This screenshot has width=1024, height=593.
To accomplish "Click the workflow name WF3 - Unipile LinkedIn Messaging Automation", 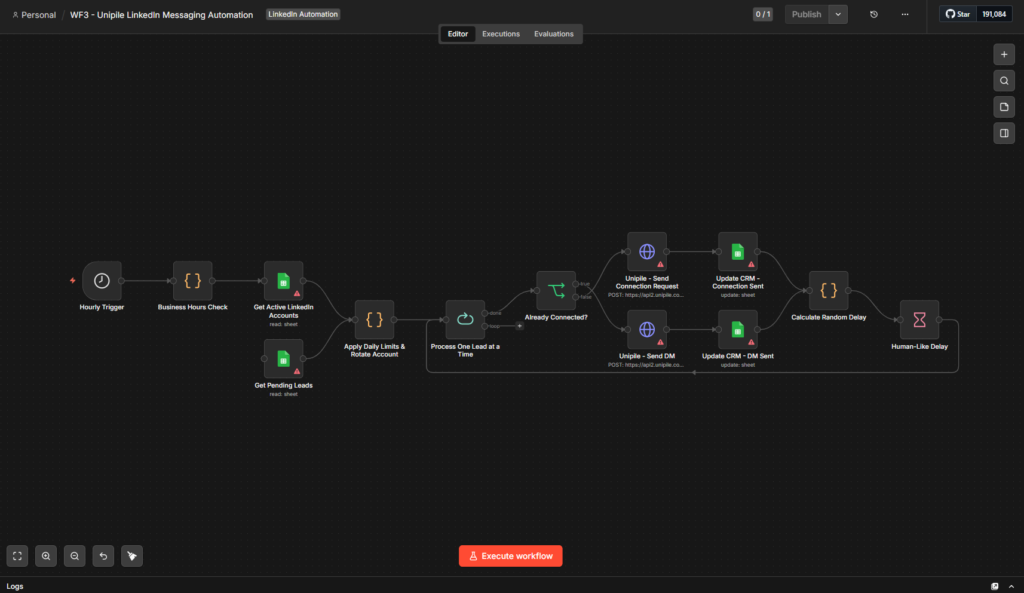I will coord(161,15).
